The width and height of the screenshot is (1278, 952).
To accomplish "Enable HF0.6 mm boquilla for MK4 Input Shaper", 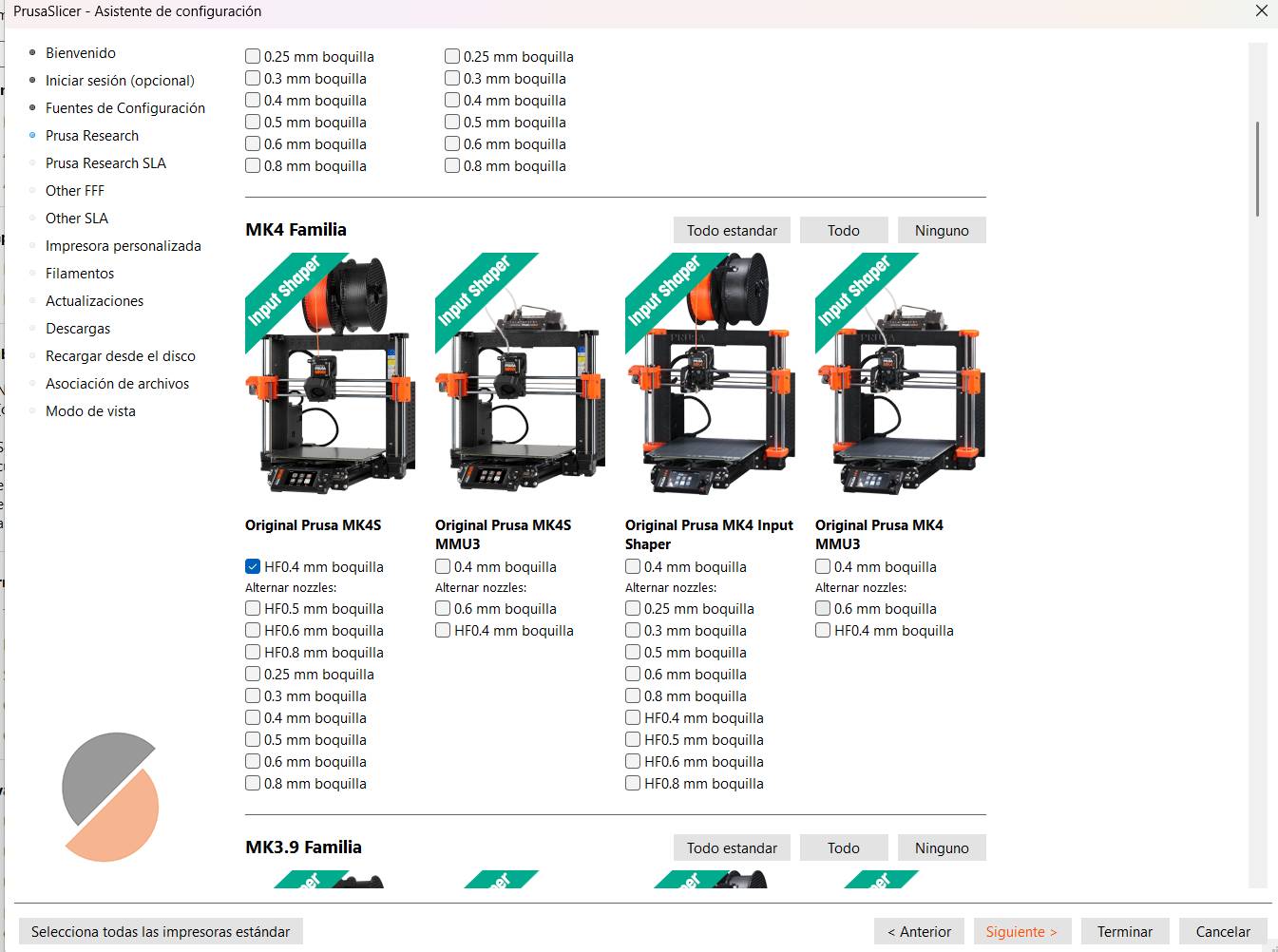I will click(633, 762).
